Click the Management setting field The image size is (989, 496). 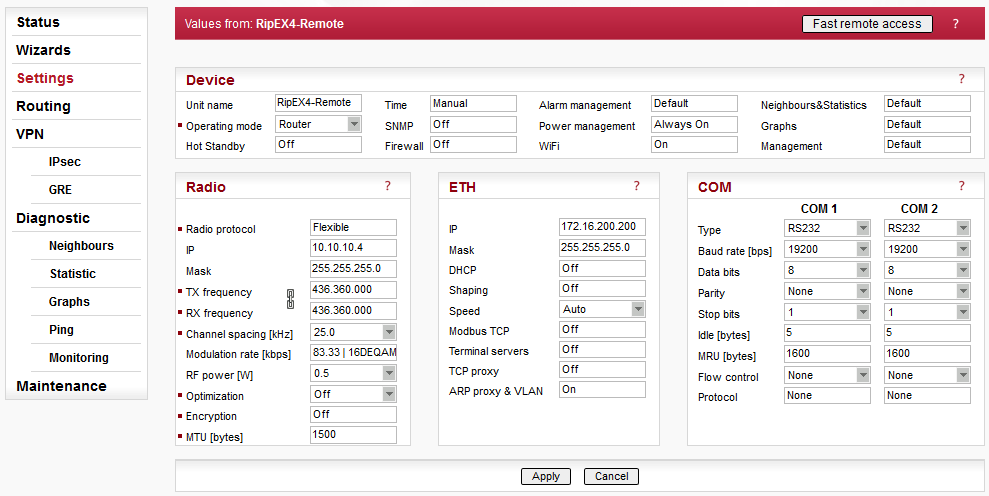tap(927, 145)
